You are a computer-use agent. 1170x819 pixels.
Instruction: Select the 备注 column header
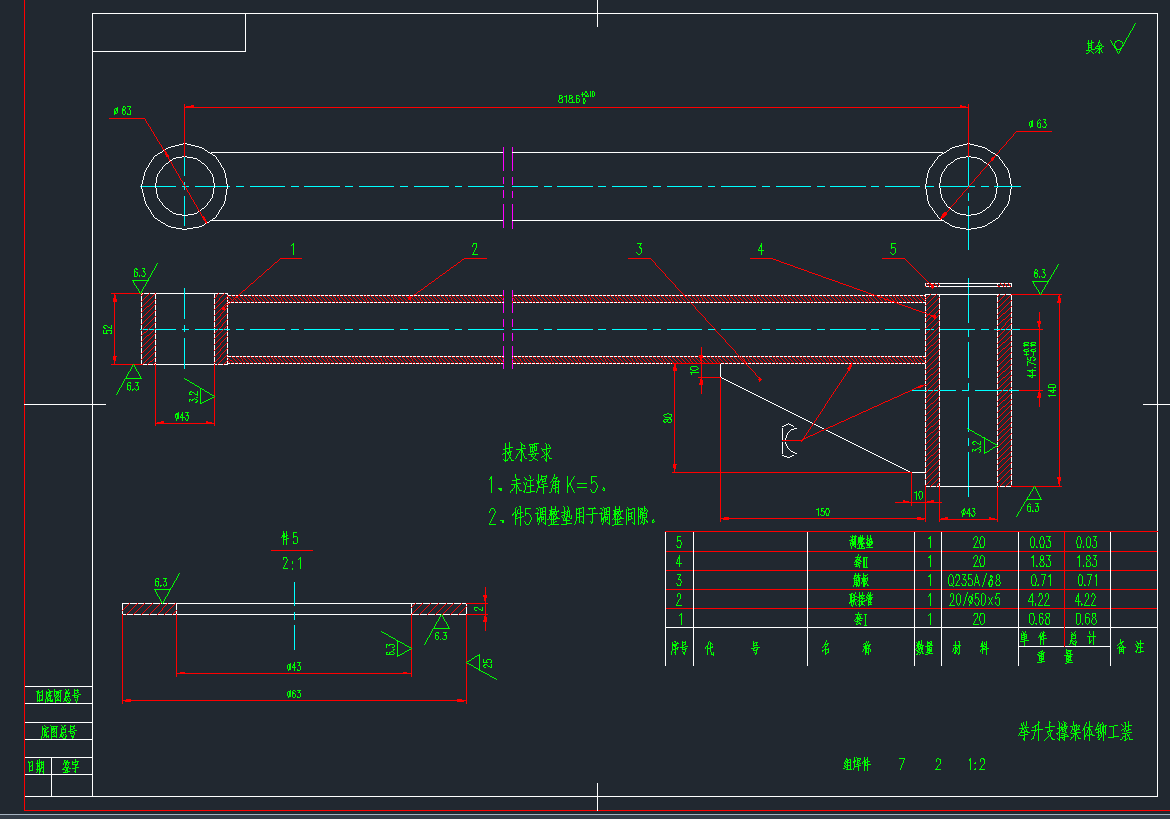click(1130, 647)
